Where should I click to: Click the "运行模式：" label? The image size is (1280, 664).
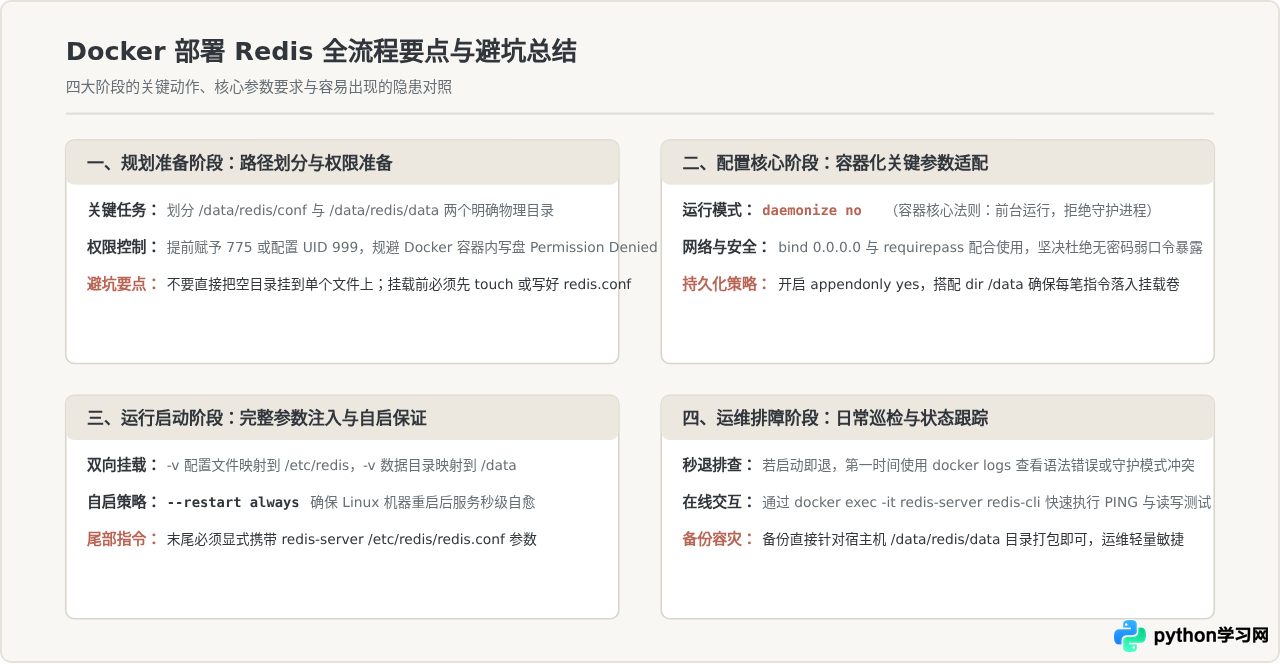[x=719, y=210]
